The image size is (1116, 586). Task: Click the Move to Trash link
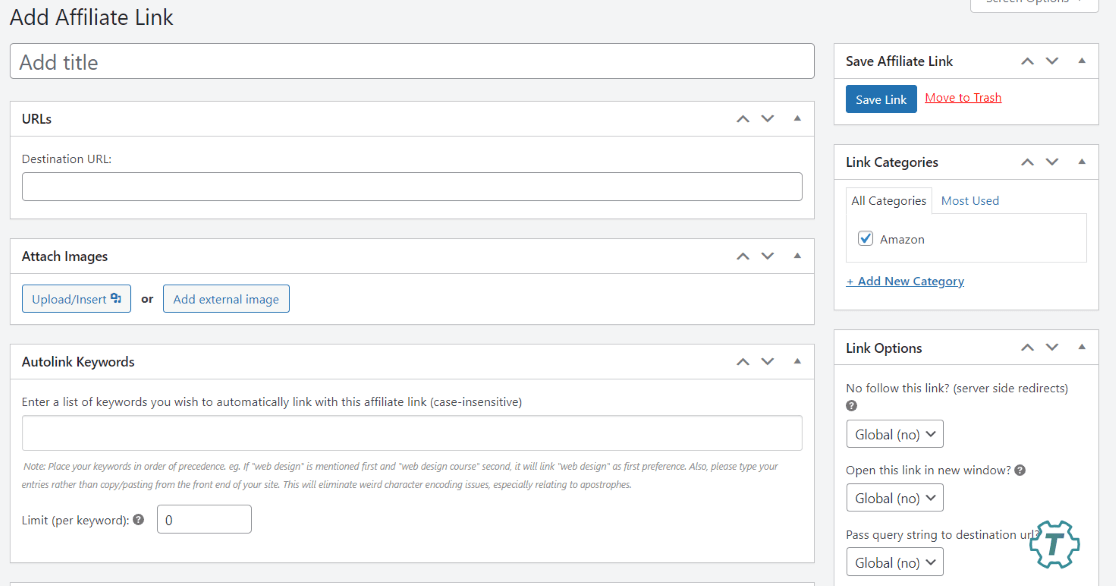click(x=963, y=98)
